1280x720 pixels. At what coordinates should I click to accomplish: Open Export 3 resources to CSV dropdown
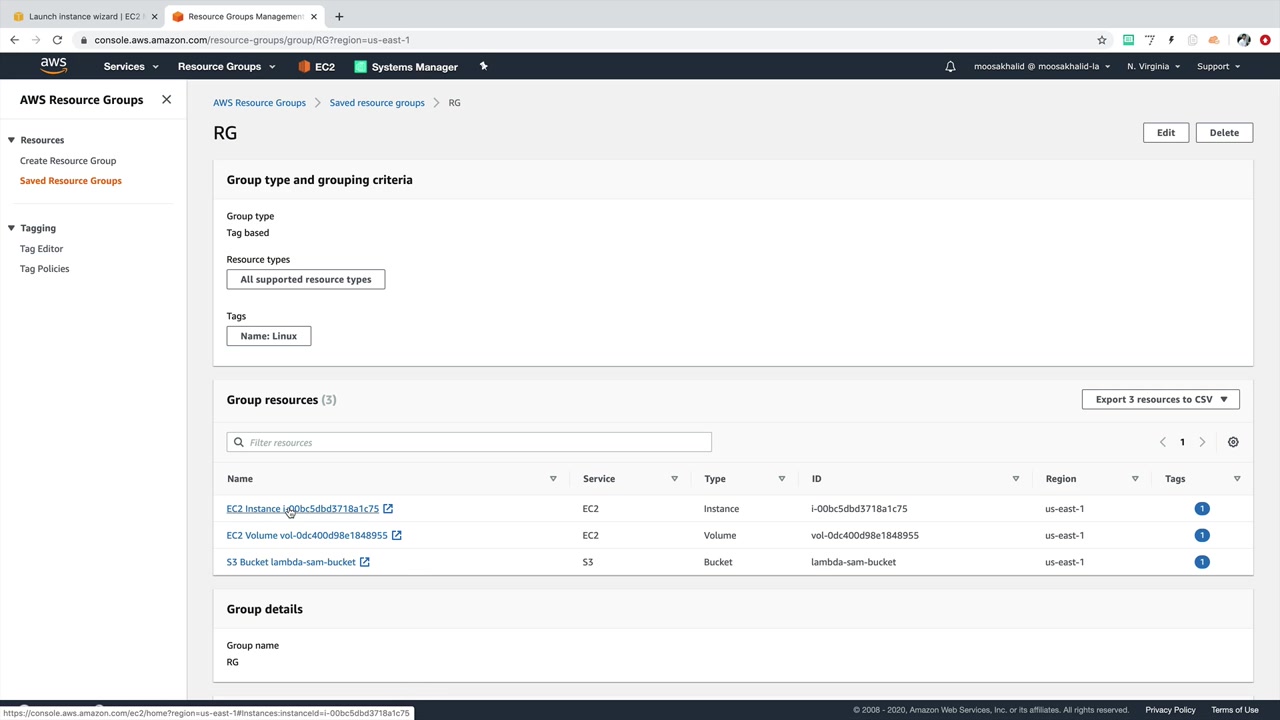pos(1161,399)
